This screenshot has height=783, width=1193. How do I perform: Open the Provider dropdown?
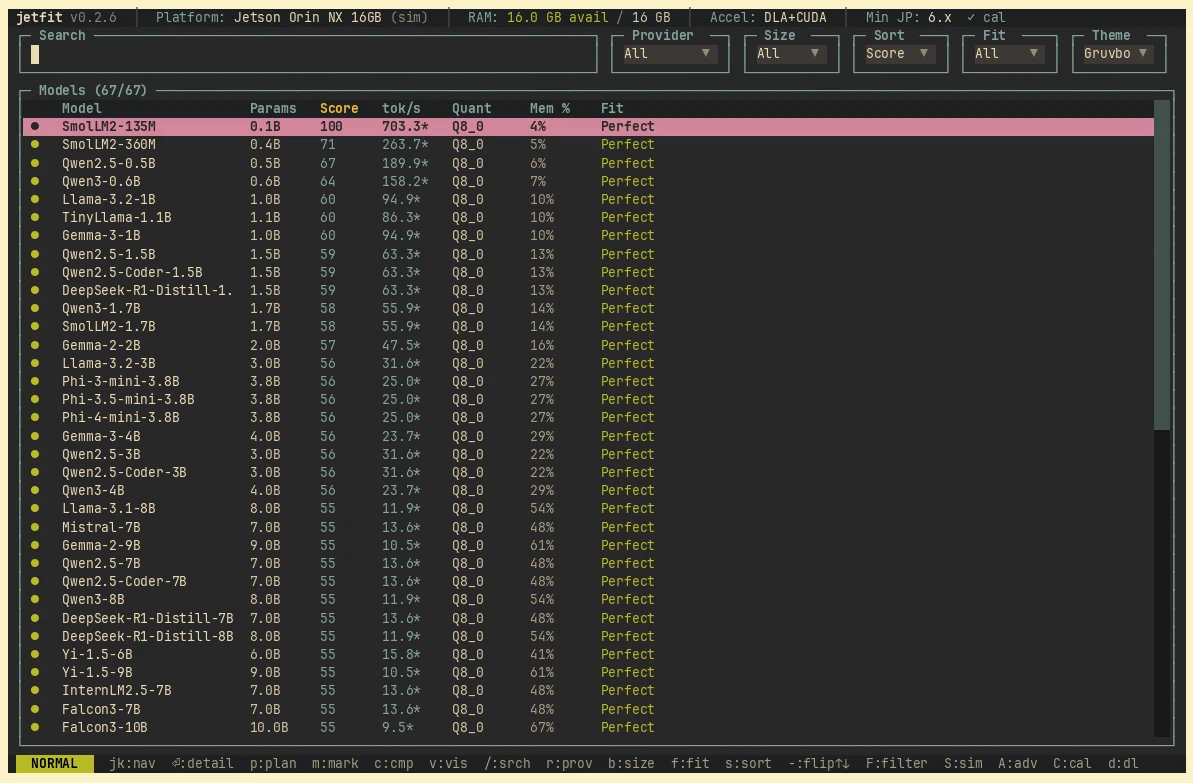pyautogui.click(x=670, y=54)
